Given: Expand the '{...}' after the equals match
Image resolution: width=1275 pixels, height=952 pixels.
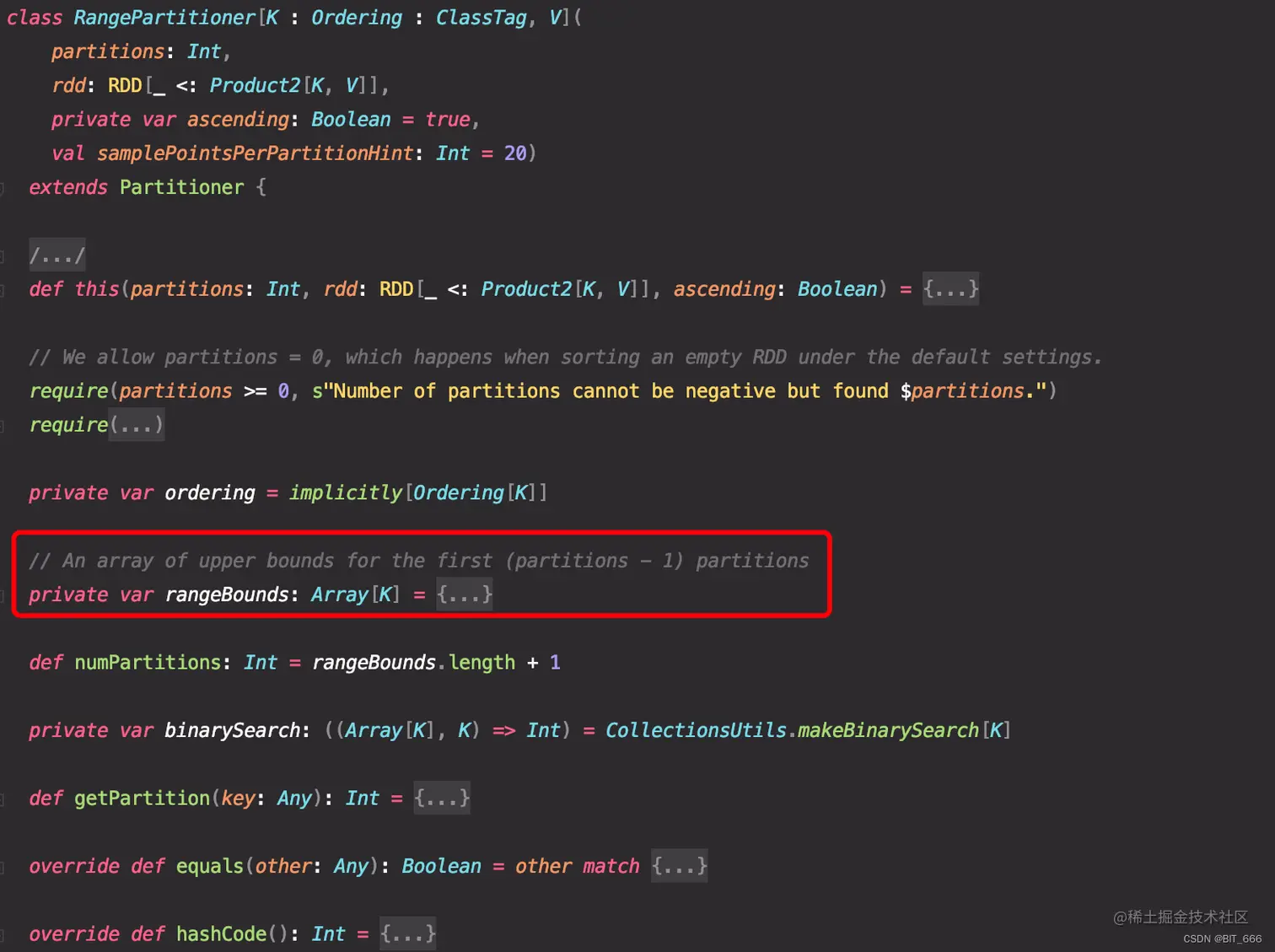Looking at the screenshot, I should tap(680, 866).
